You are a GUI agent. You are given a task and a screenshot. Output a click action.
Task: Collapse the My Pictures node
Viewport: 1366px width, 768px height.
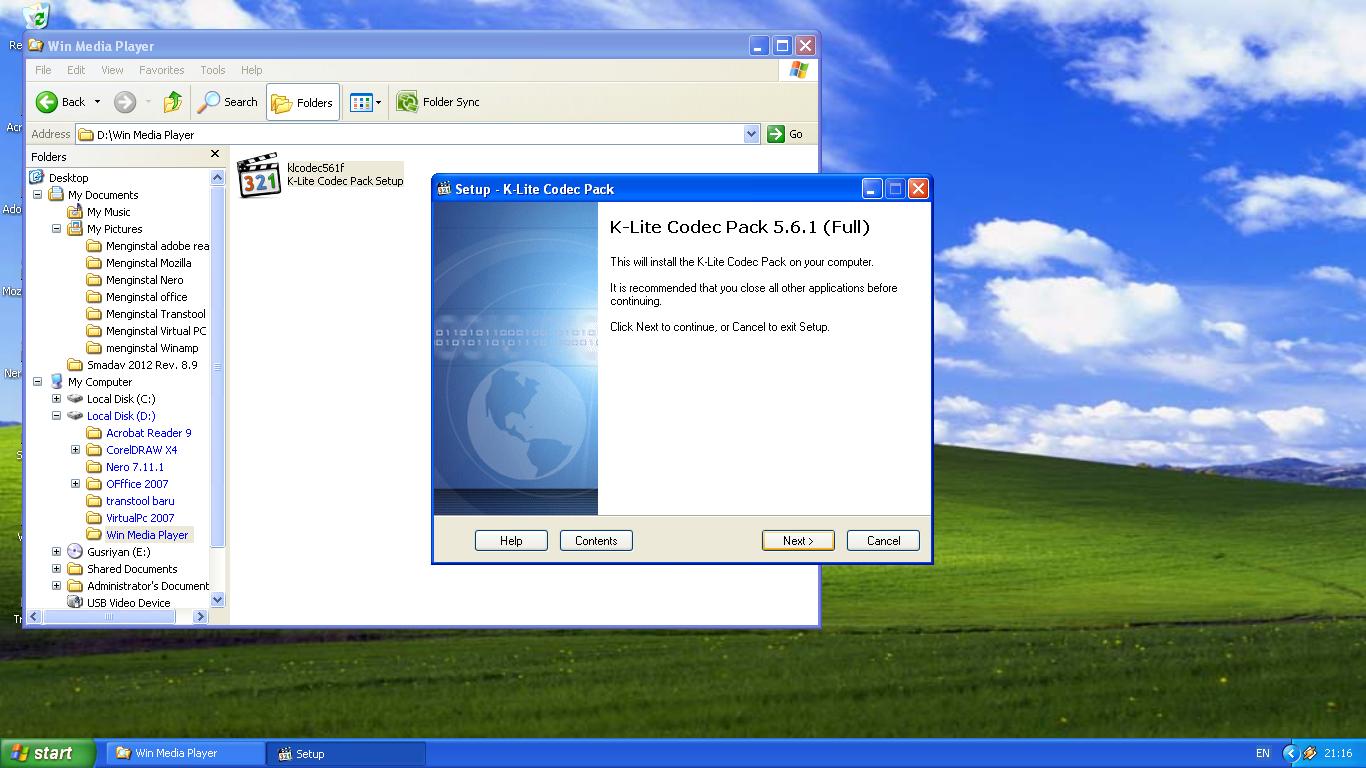pyautogui.click(x=57, y=229)
